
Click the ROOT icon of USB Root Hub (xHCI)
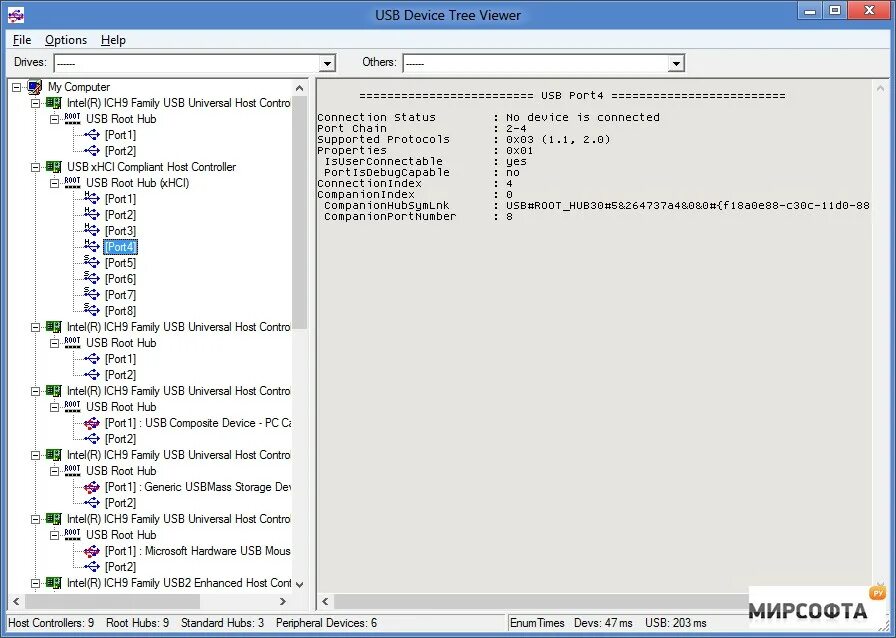point(73,182)
